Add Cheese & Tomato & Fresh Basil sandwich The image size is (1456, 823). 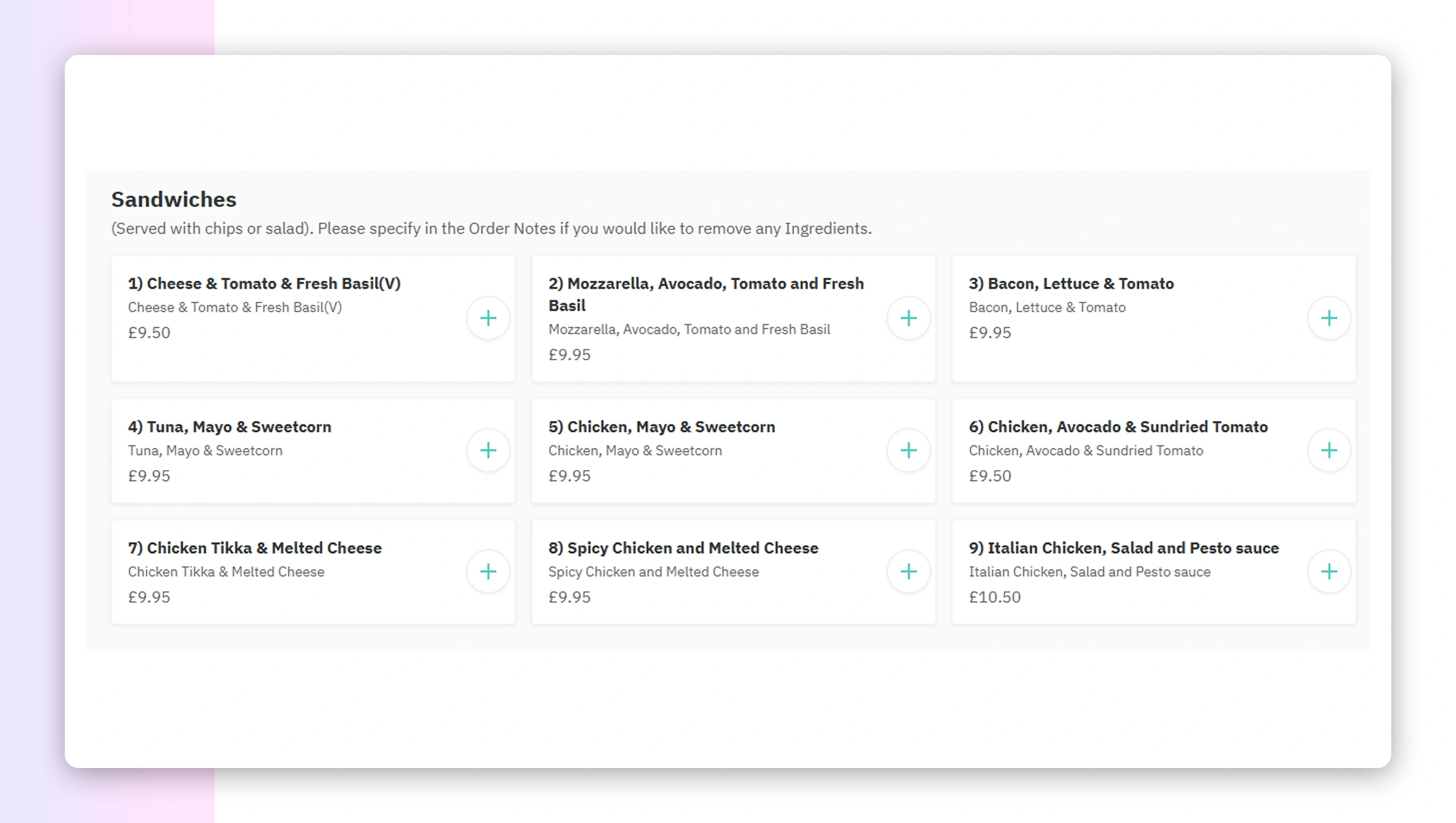pyautogui.click(x=488, y=318)
